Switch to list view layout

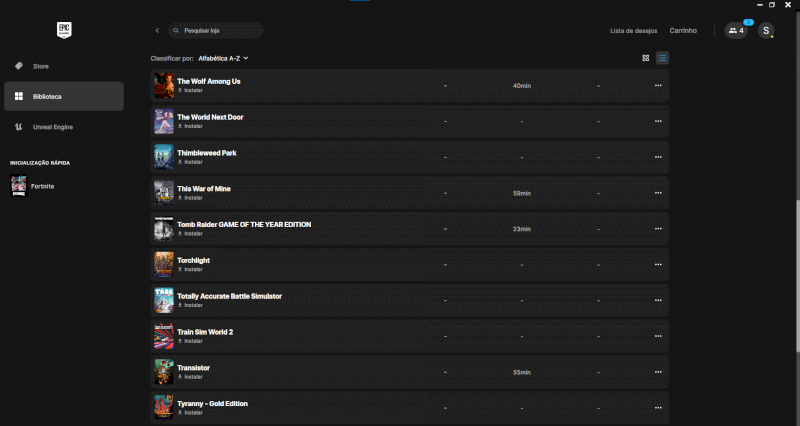click(662, 58)
